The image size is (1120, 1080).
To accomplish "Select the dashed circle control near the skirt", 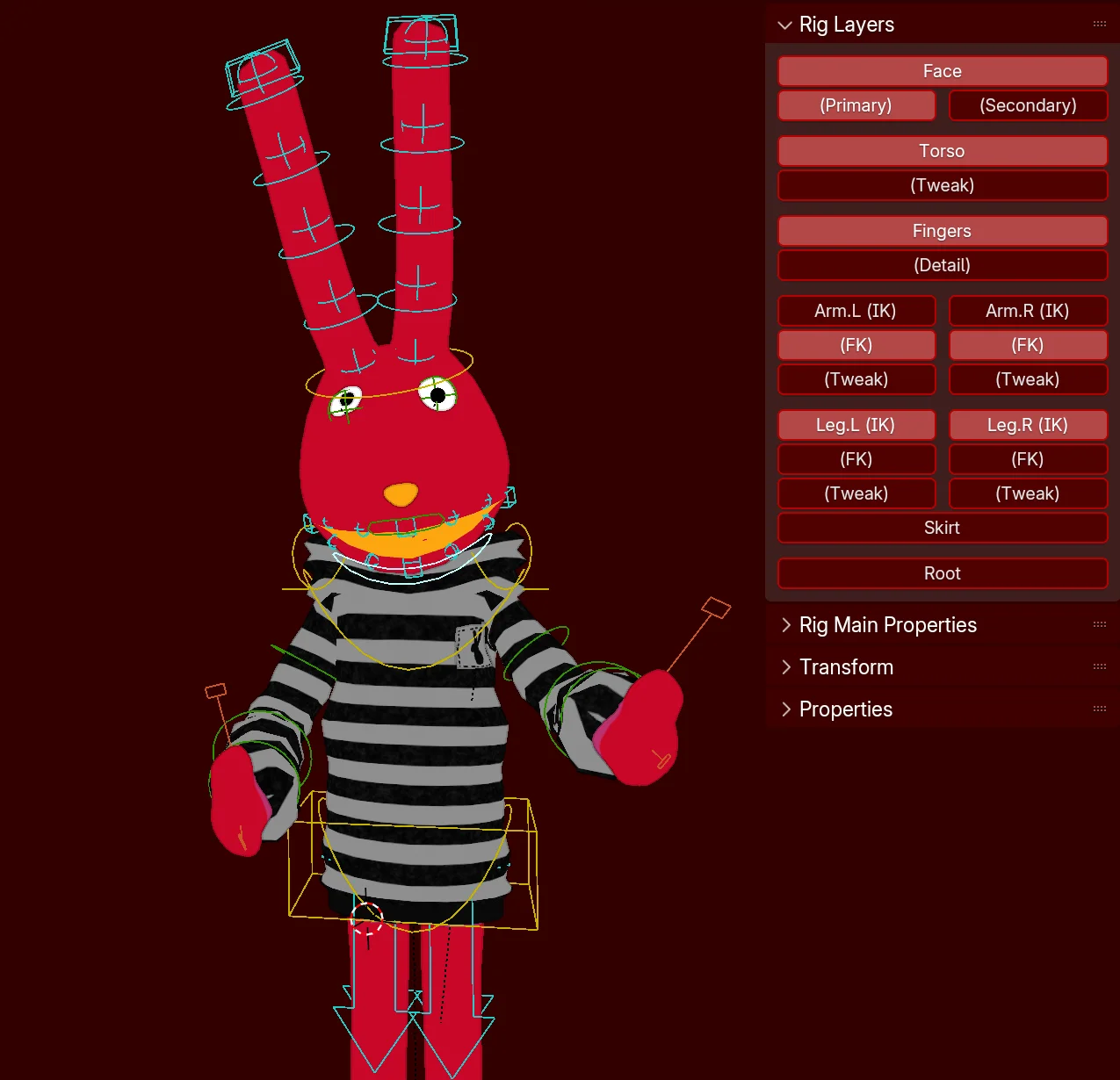I will (366, 920).
